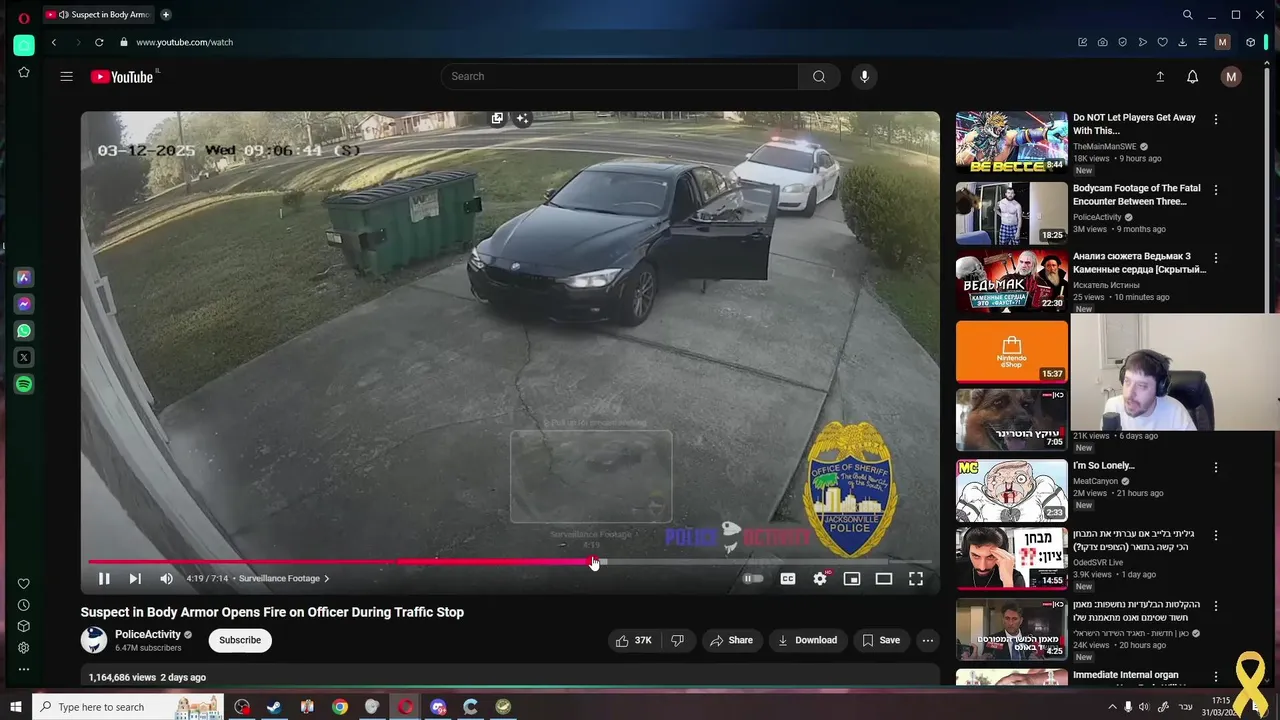Share the video
This screenshot has height=720, width=1280.
point(731,640)
